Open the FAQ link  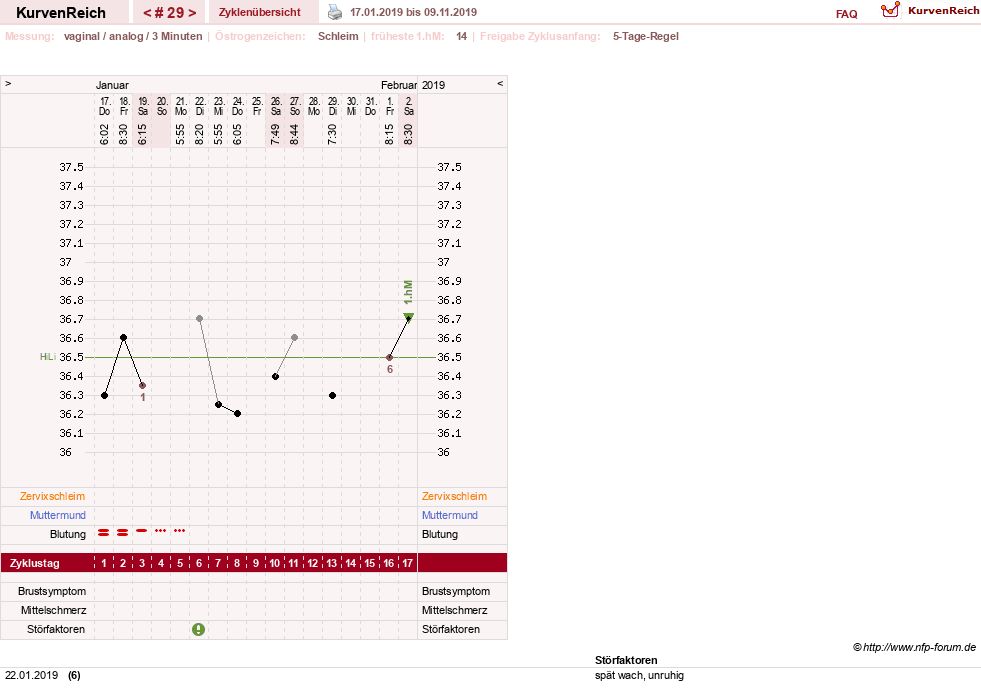tap(846, 14)
